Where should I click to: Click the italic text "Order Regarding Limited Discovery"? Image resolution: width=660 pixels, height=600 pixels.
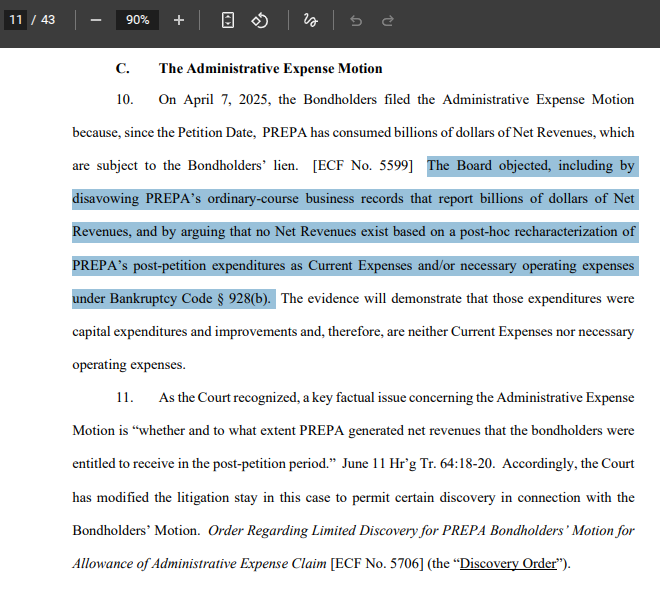click(x=313, y=531)
